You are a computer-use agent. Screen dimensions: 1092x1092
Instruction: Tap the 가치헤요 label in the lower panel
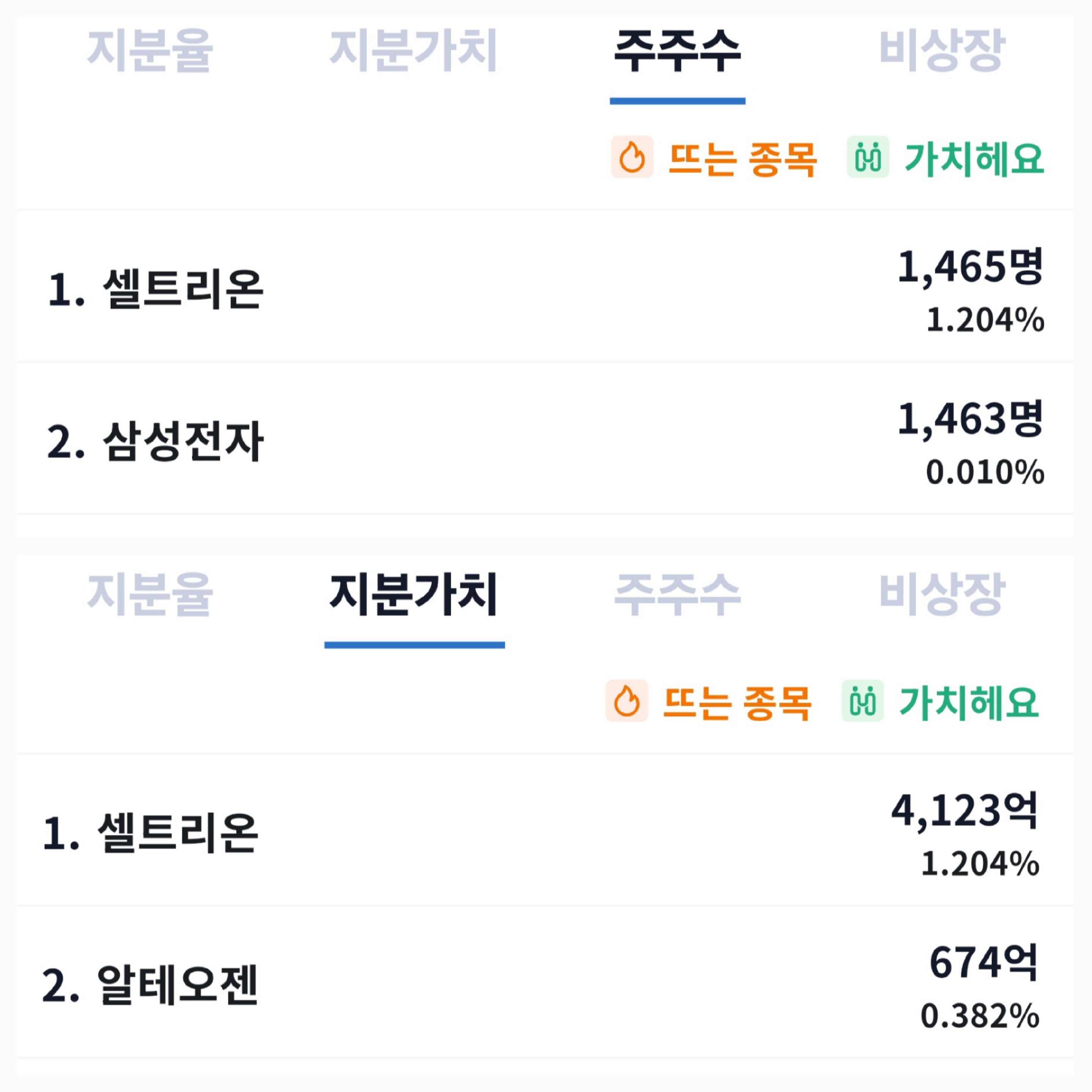[x=969, y=703]
